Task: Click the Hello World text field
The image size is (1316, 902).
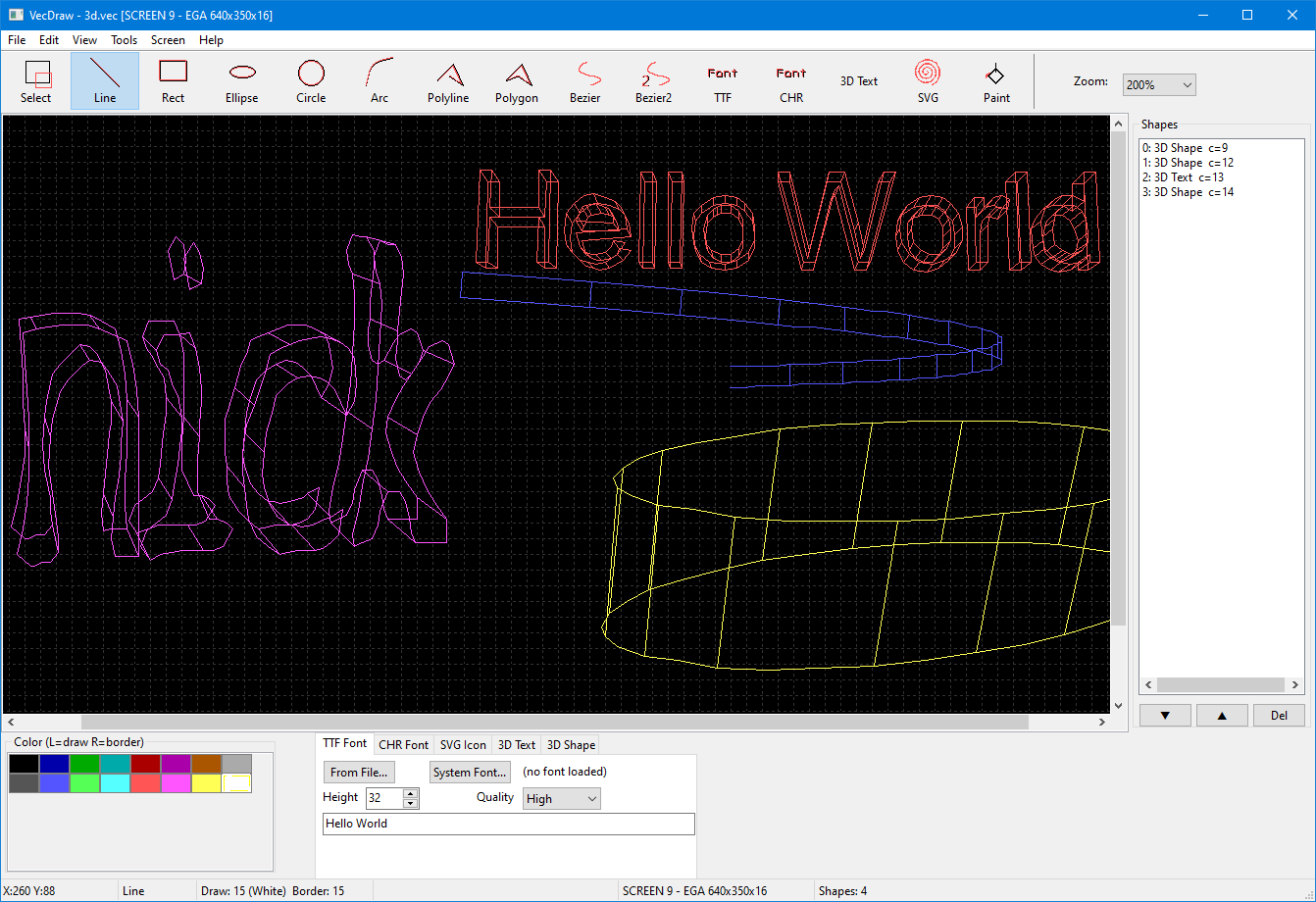Action: click(x=509, y=824)
